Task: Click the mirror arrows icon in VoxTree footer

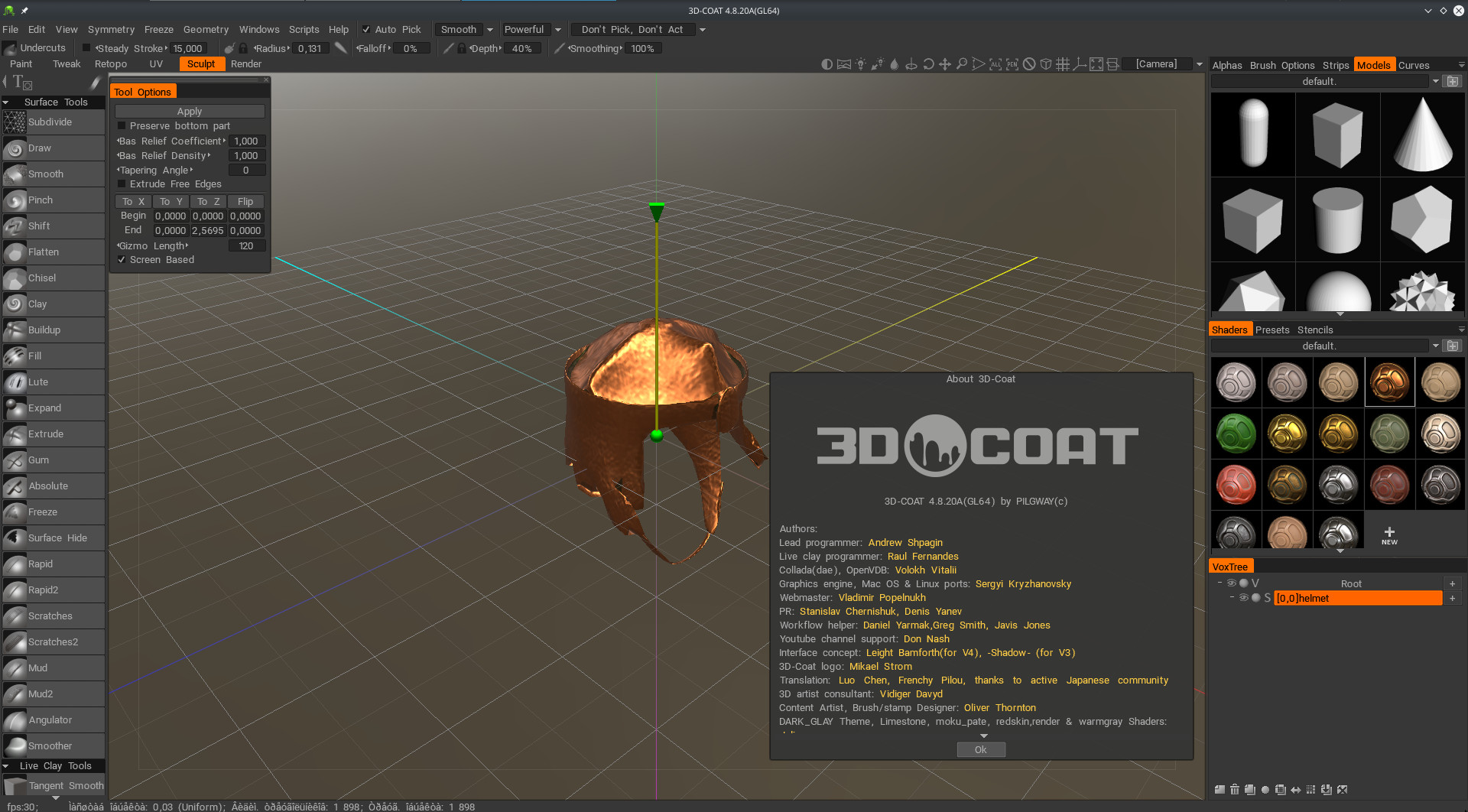Action: pyautogui.click(x=1296, y=790)
